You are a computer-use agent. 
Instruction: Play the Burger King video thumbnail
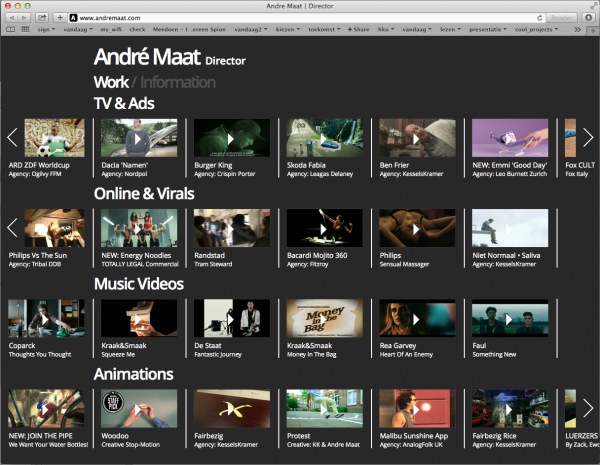(x=231, y=138)
